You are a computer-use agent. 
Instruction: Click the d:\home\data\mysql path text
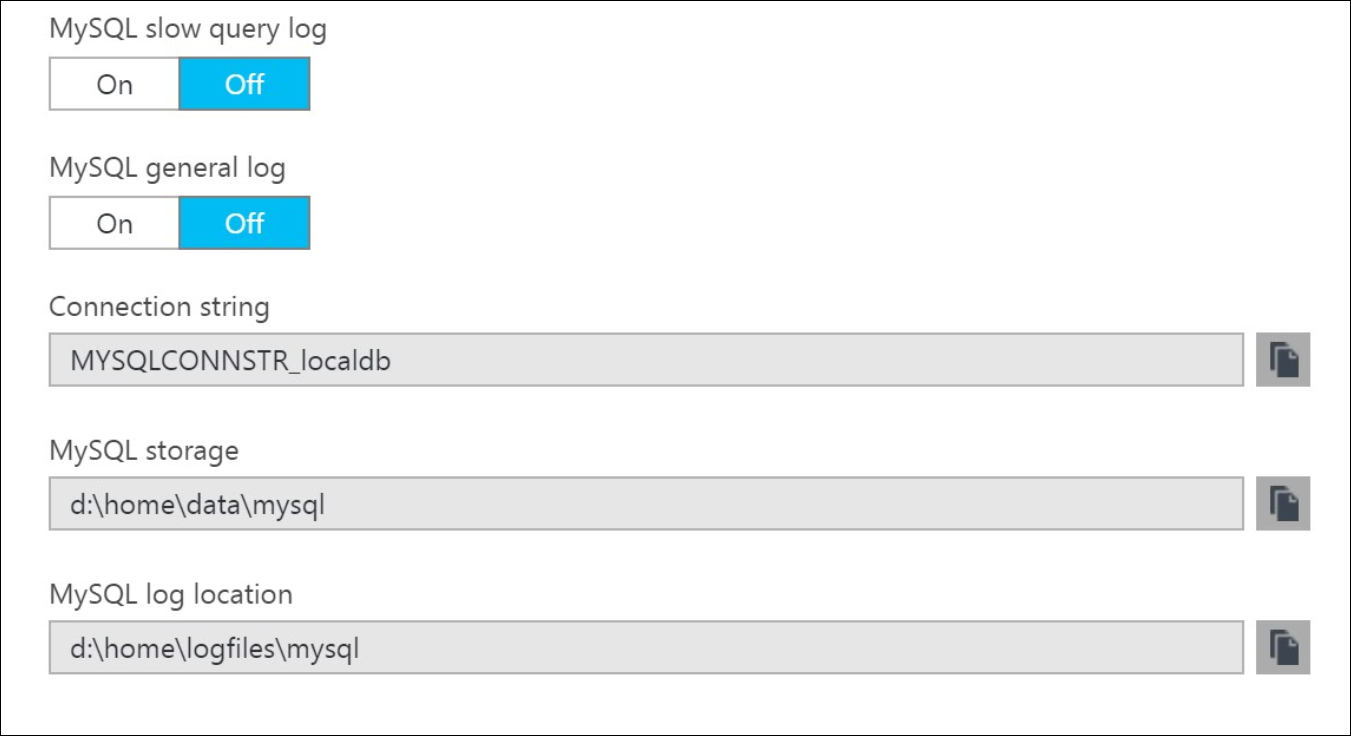tap(197, 505)
